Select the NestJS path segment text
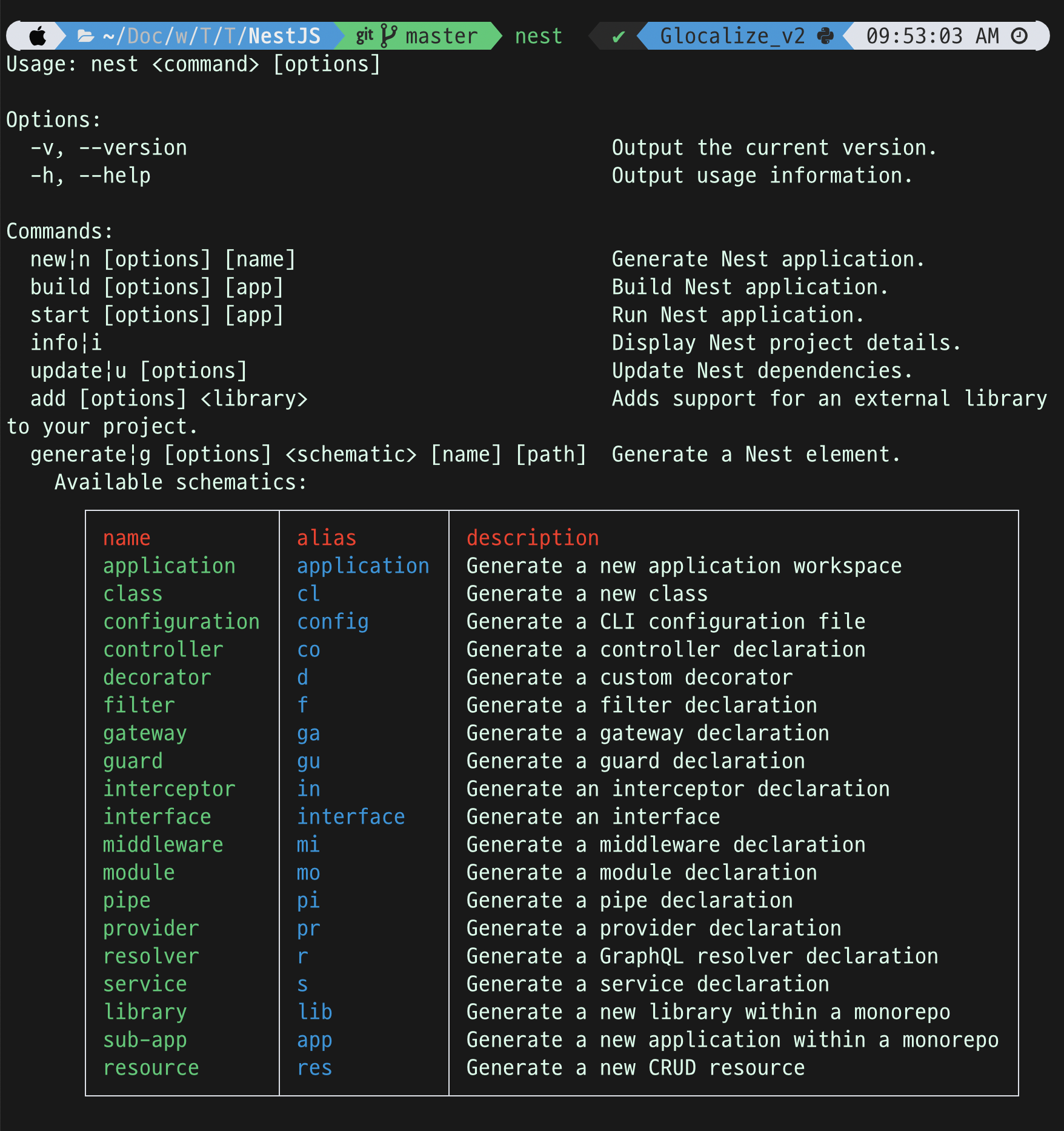This screenshot has height=1131, width=1064. coord(284,36)
